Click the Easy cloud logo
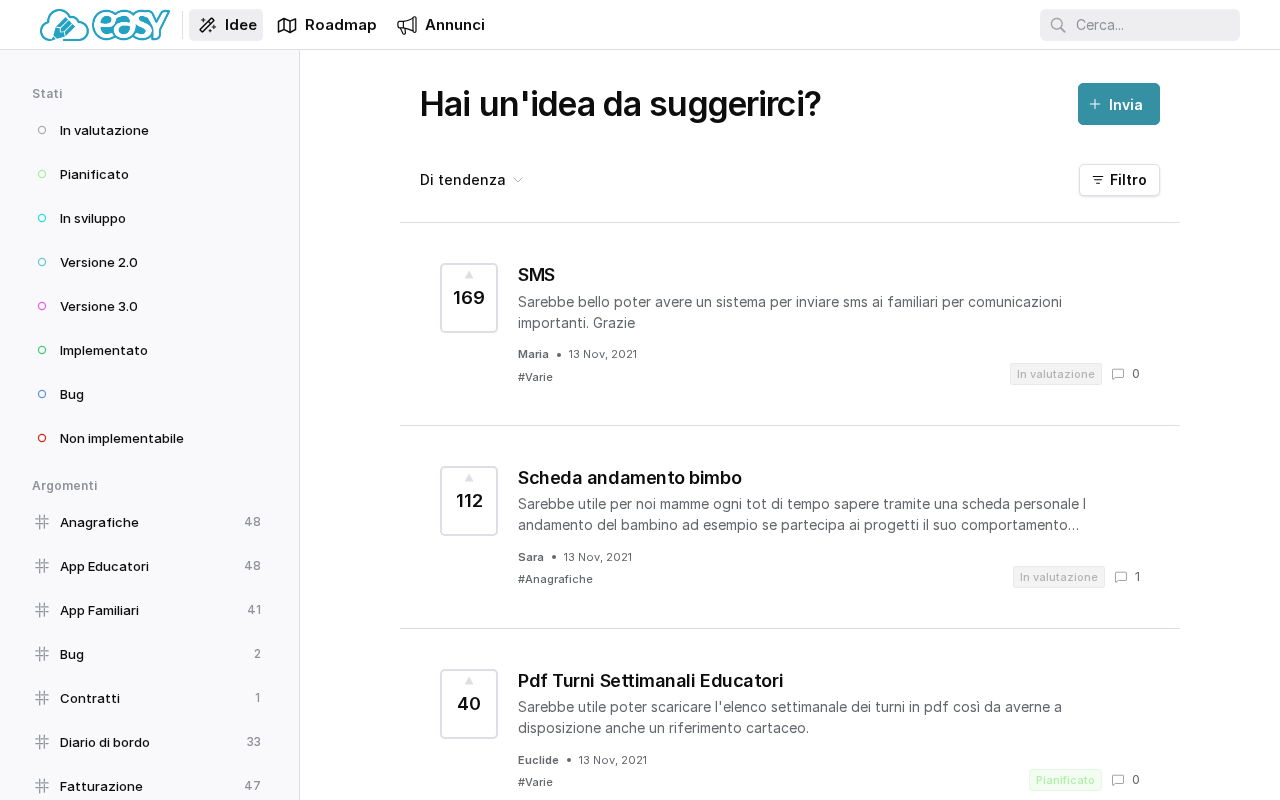1280x800 pixels. [104, 25]
